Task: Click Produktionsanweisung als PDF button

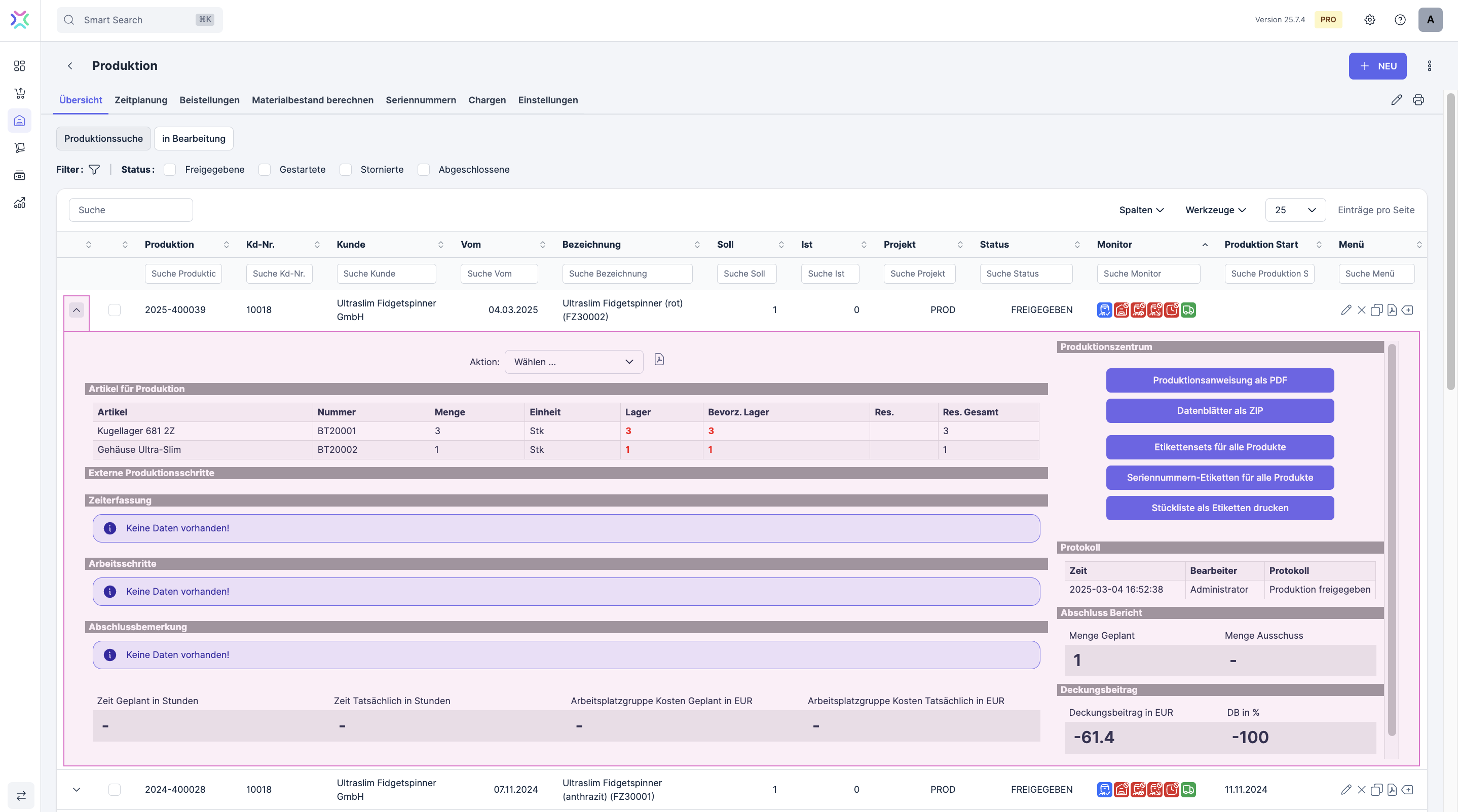Action: click(1220, 380)
